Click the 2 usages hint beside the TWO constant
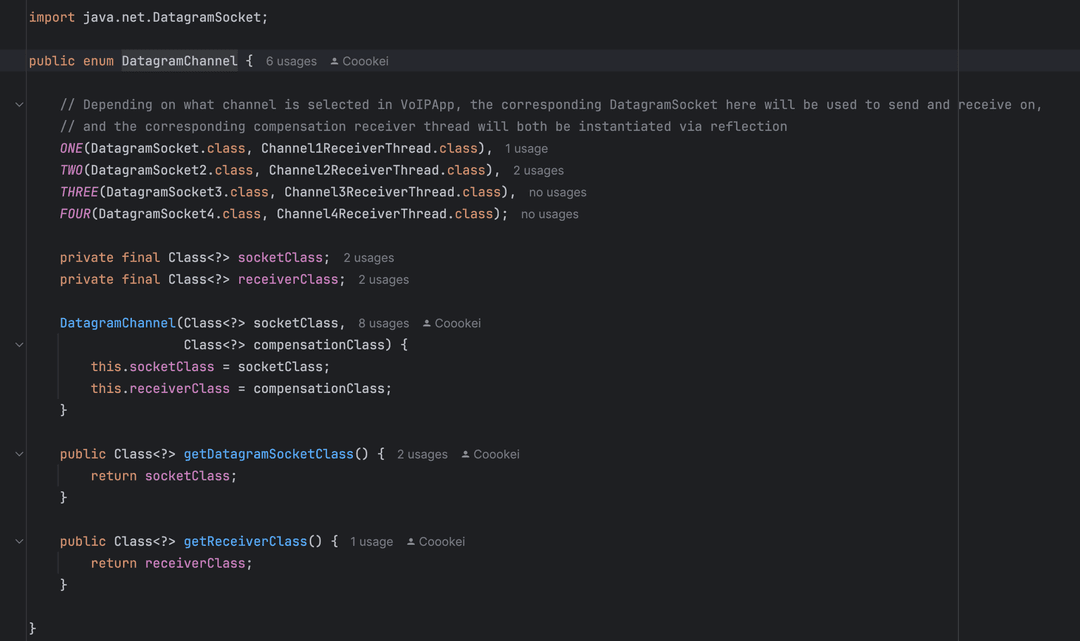Image resolution: width=1080 pixels, height=641 pixels. click(x=539, y=170)
